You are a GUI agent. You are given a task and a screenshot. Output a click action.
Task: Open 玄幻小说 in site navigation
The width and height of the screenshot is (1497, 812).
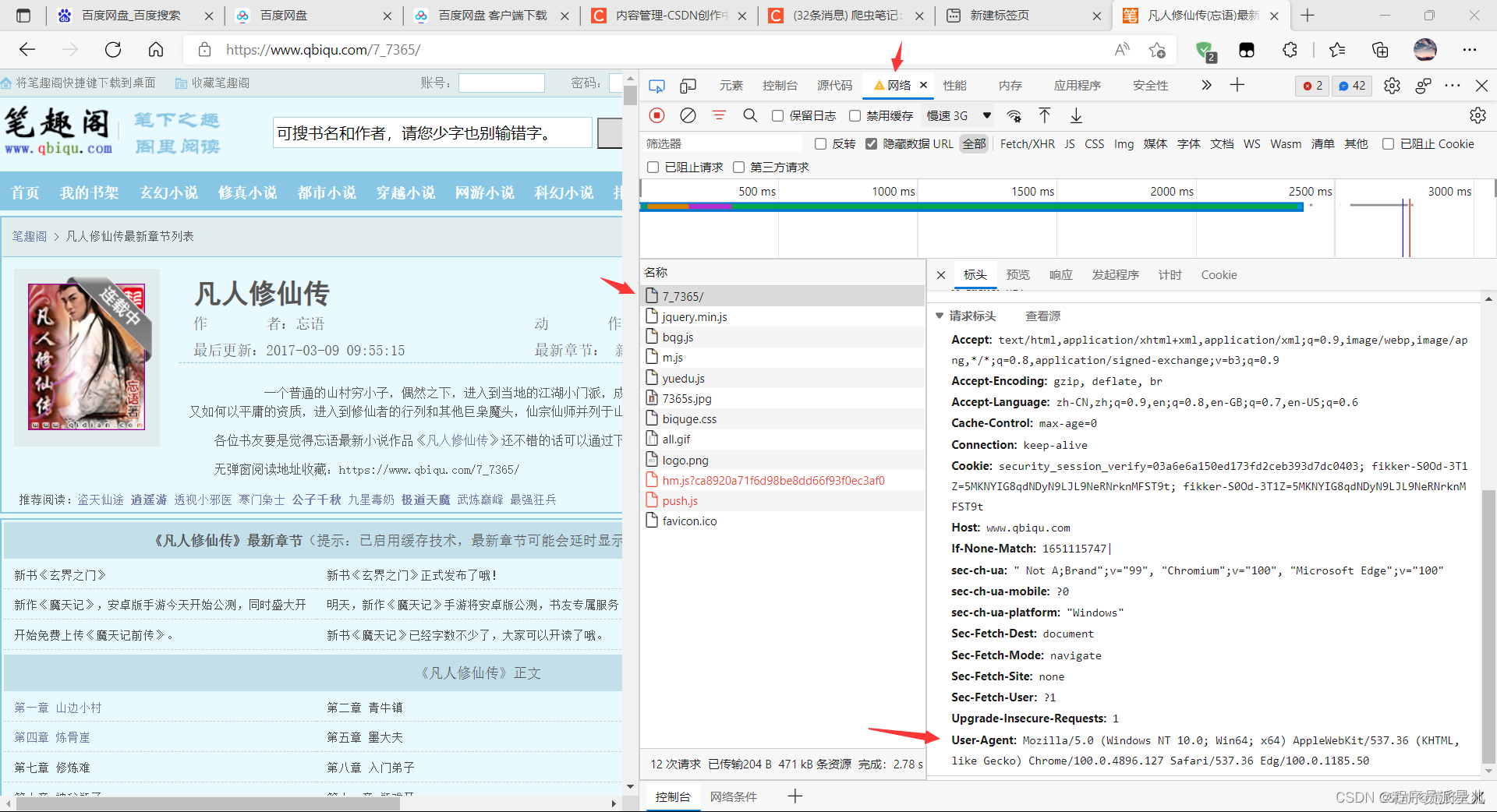(168, 192)
